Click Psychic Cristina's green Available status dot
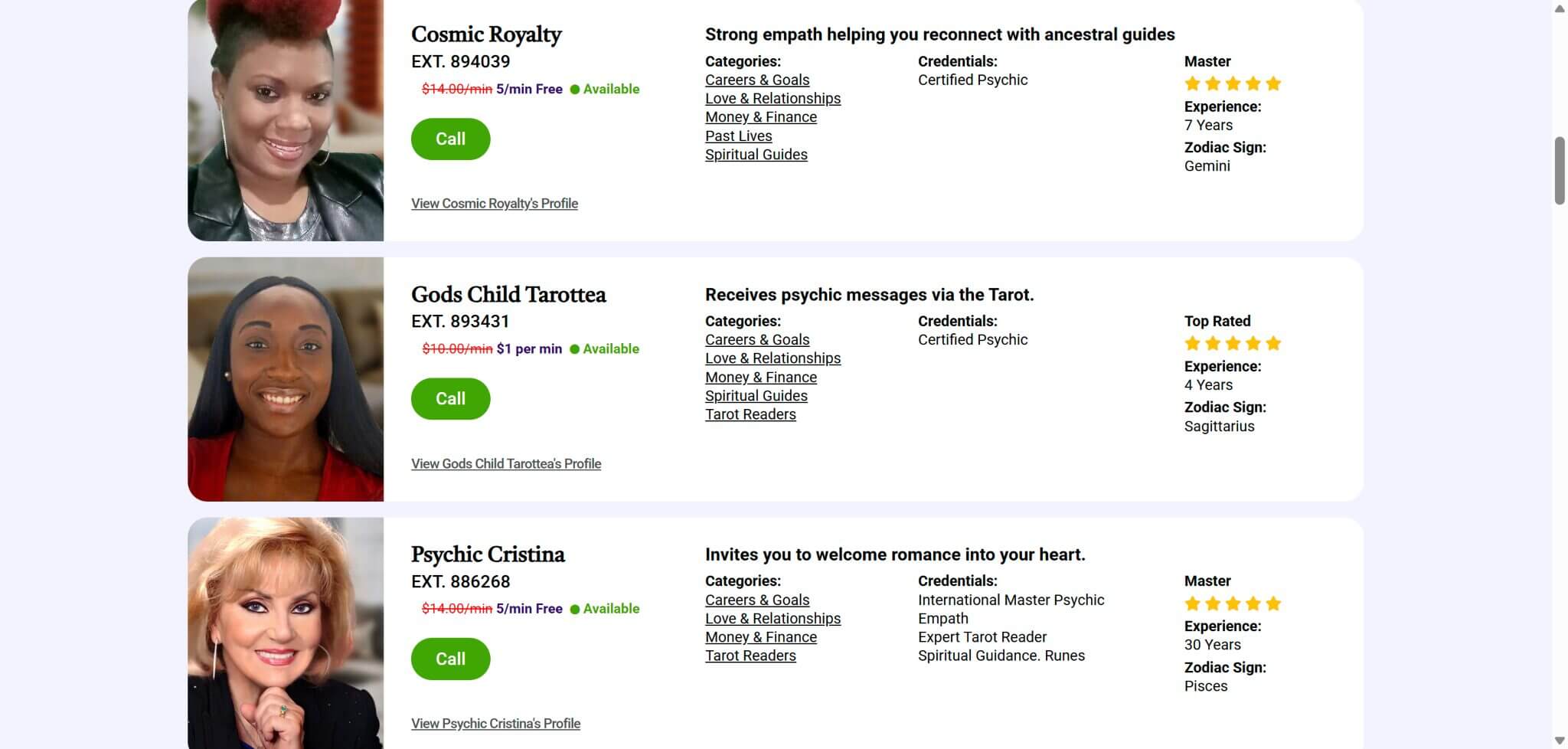This screenshot has height=749, width=1568. tap(575, 610)
